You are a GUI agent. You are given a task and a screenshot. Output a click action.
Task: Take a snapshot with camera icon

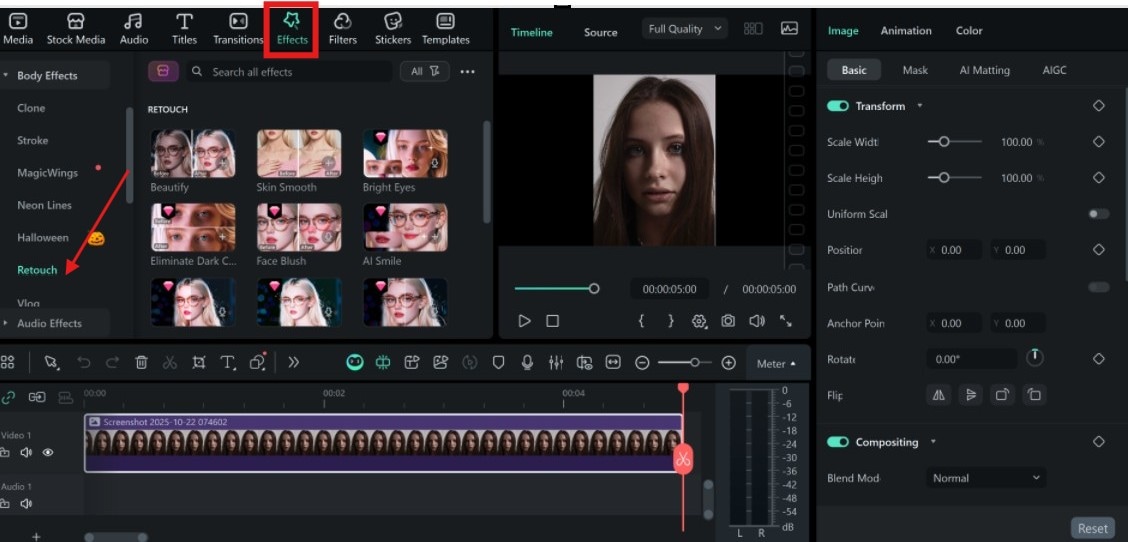tap(728, 321)
